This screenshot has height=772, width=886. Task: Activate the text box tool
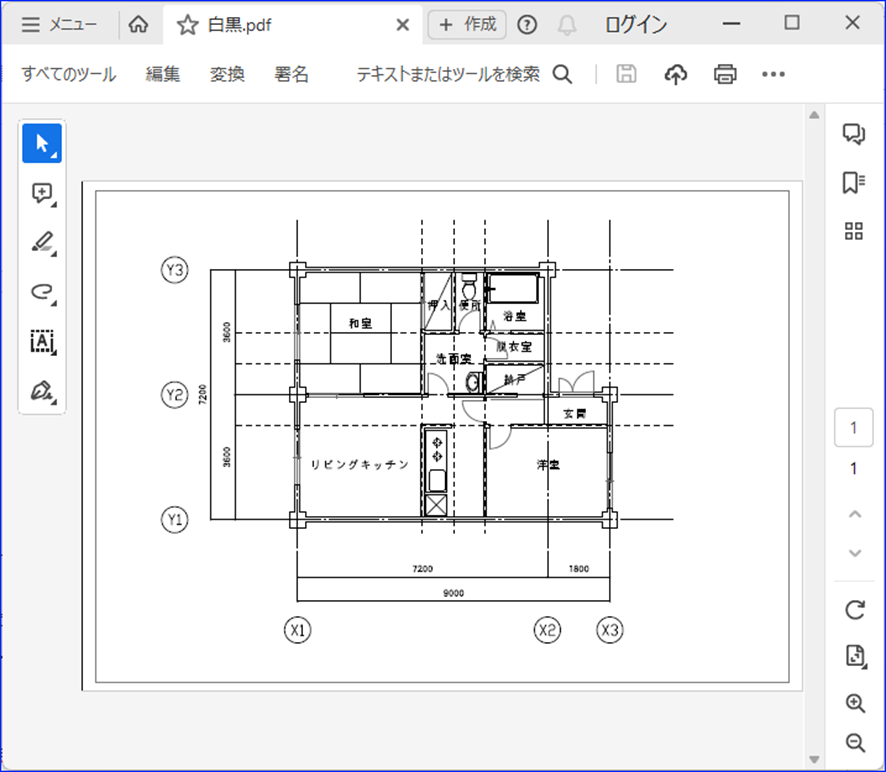[x=42, y=341]
